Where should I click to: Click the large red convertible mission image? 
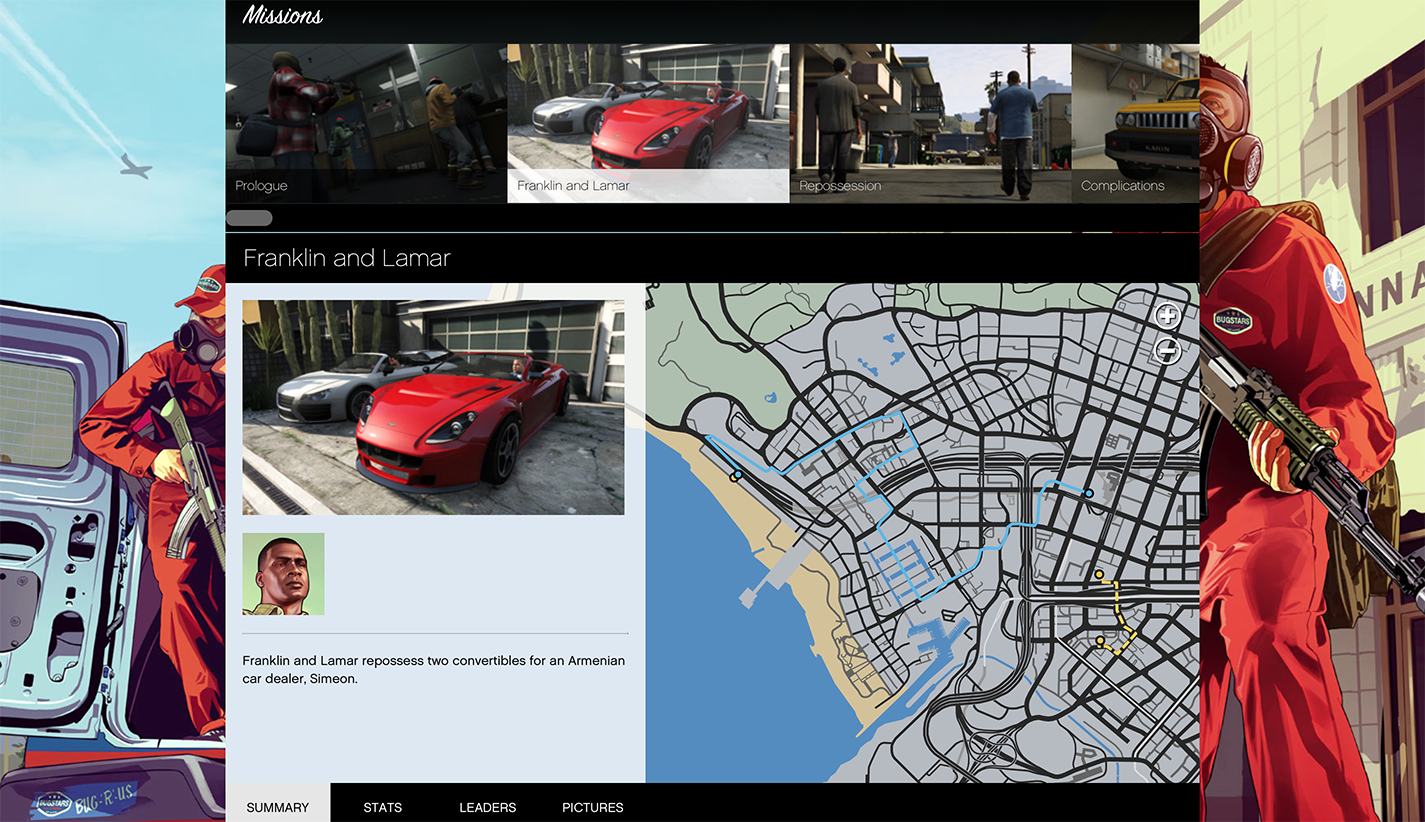coord(433,407)
